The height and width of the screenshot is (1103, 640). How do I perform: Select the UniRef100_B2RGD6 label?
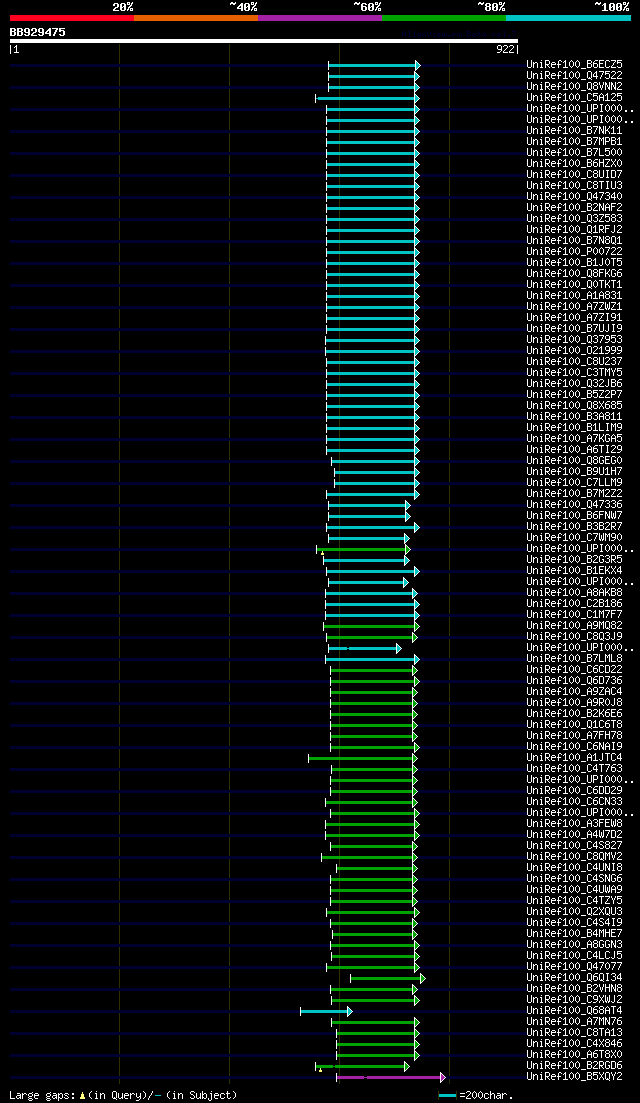[574, 1065]
